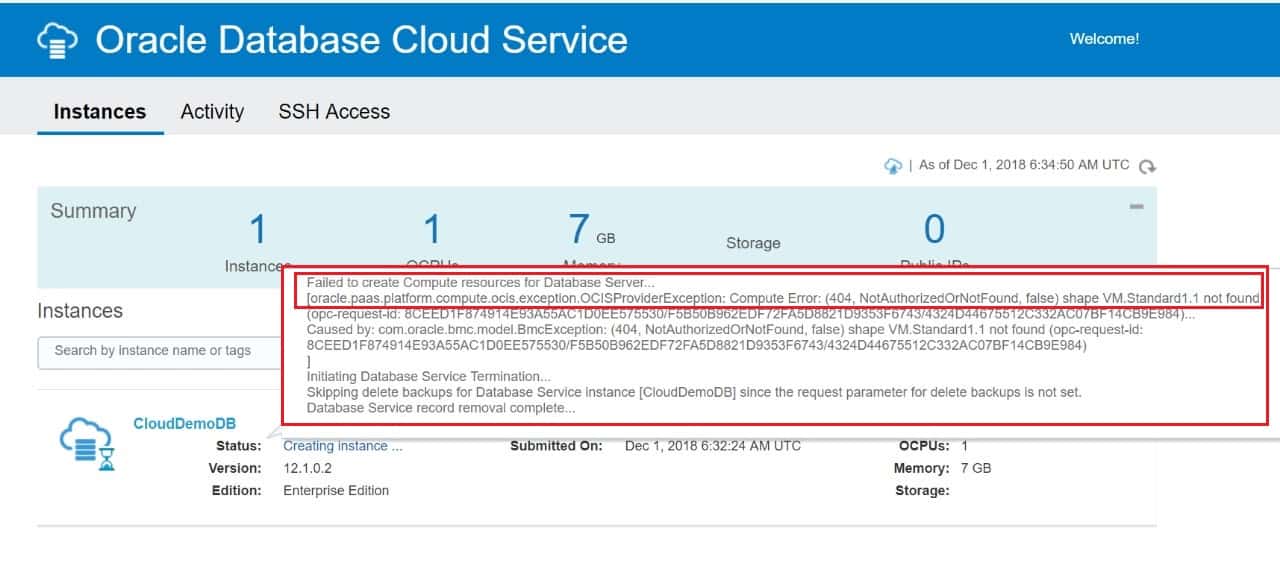The image size is (1280, 563).
Task: Click the CloudDemoDB instance icon
Action: pyautogui.click(x=87, y=444)
